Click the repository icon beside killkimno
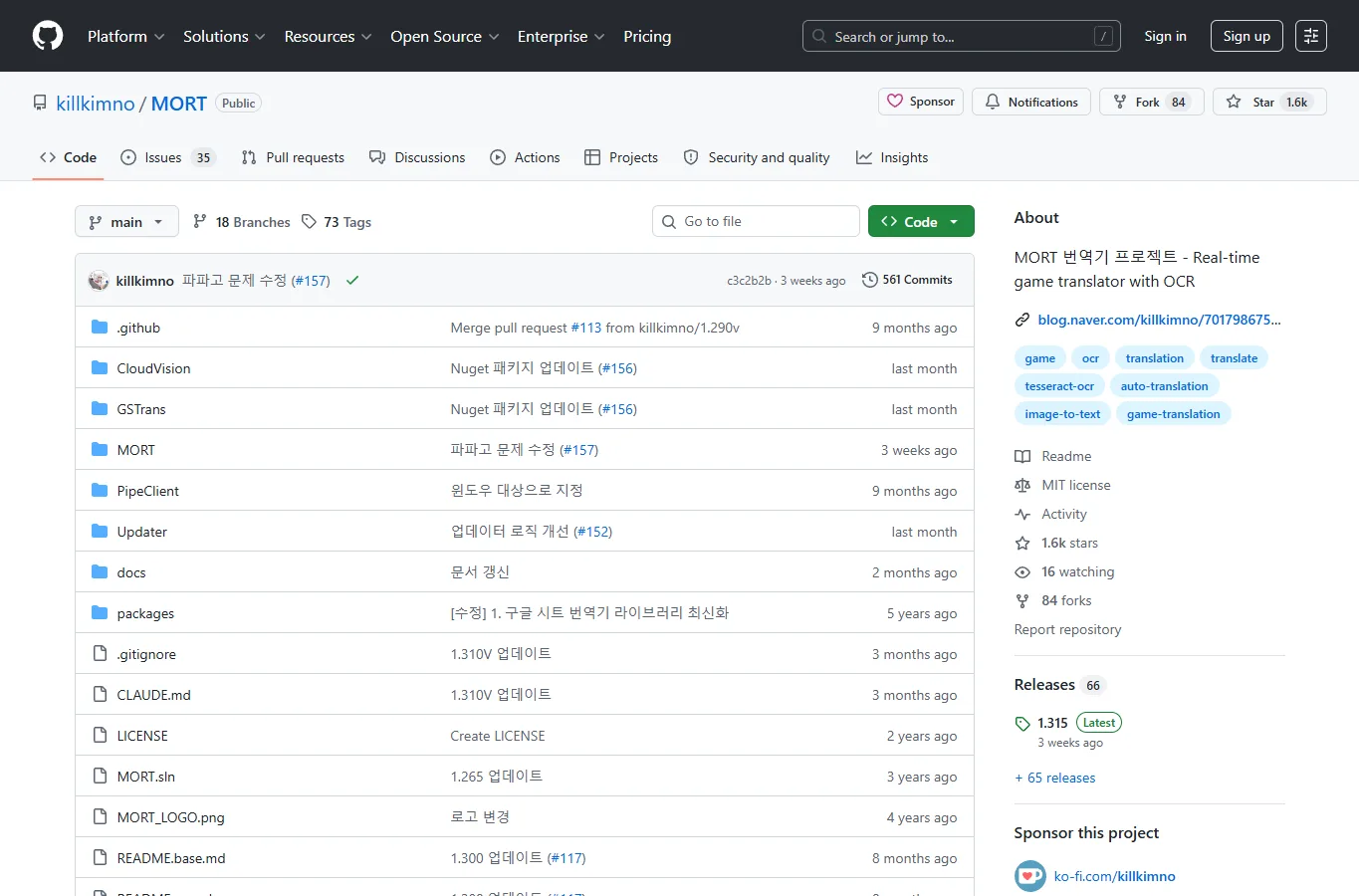The width and height of the screenshot is (1359, 896). pos(40,104)
